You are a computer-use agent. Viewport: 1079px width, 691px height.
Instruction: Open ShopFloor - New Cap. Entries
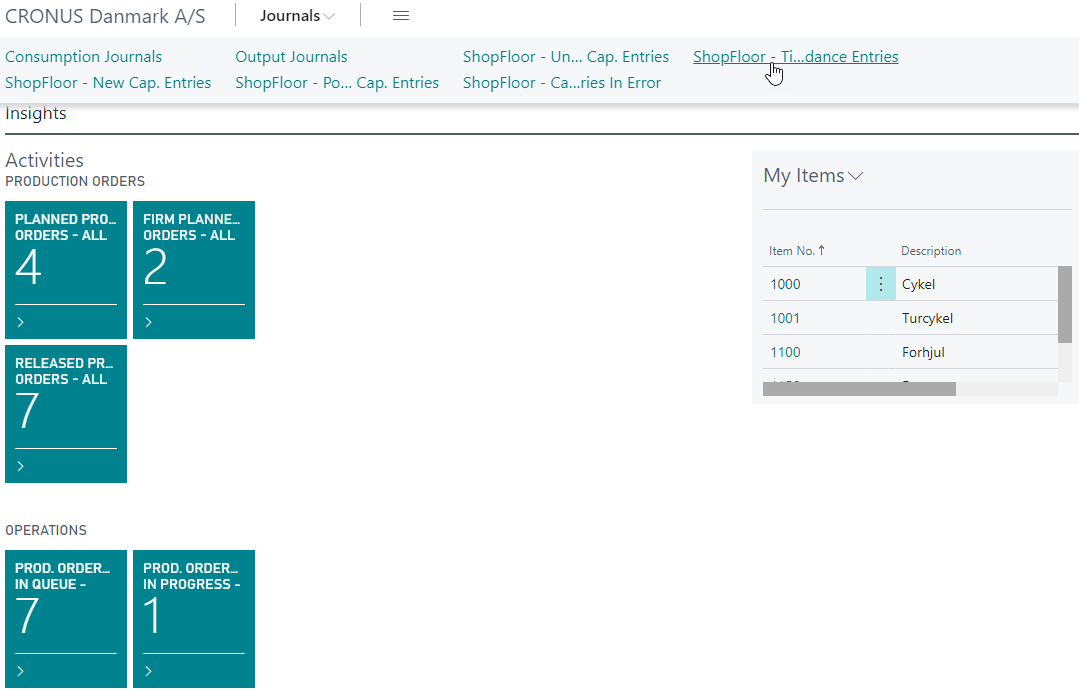(108, 82)
